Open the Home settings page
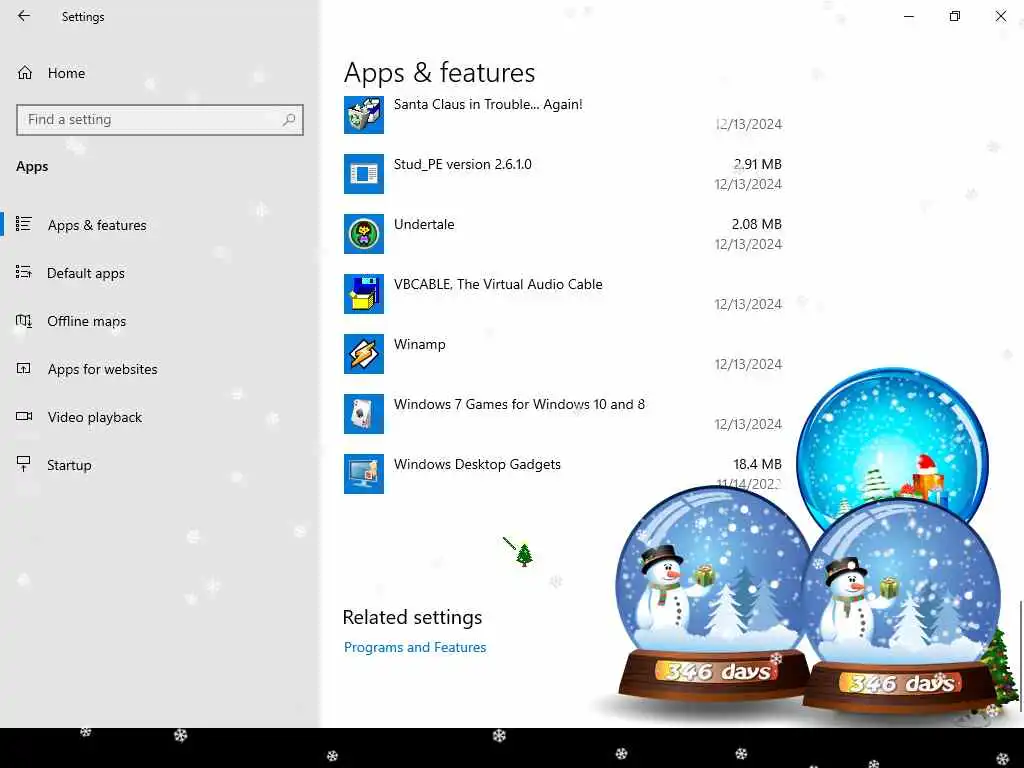This screenshot has width=1024, height=768. point(66,73)
